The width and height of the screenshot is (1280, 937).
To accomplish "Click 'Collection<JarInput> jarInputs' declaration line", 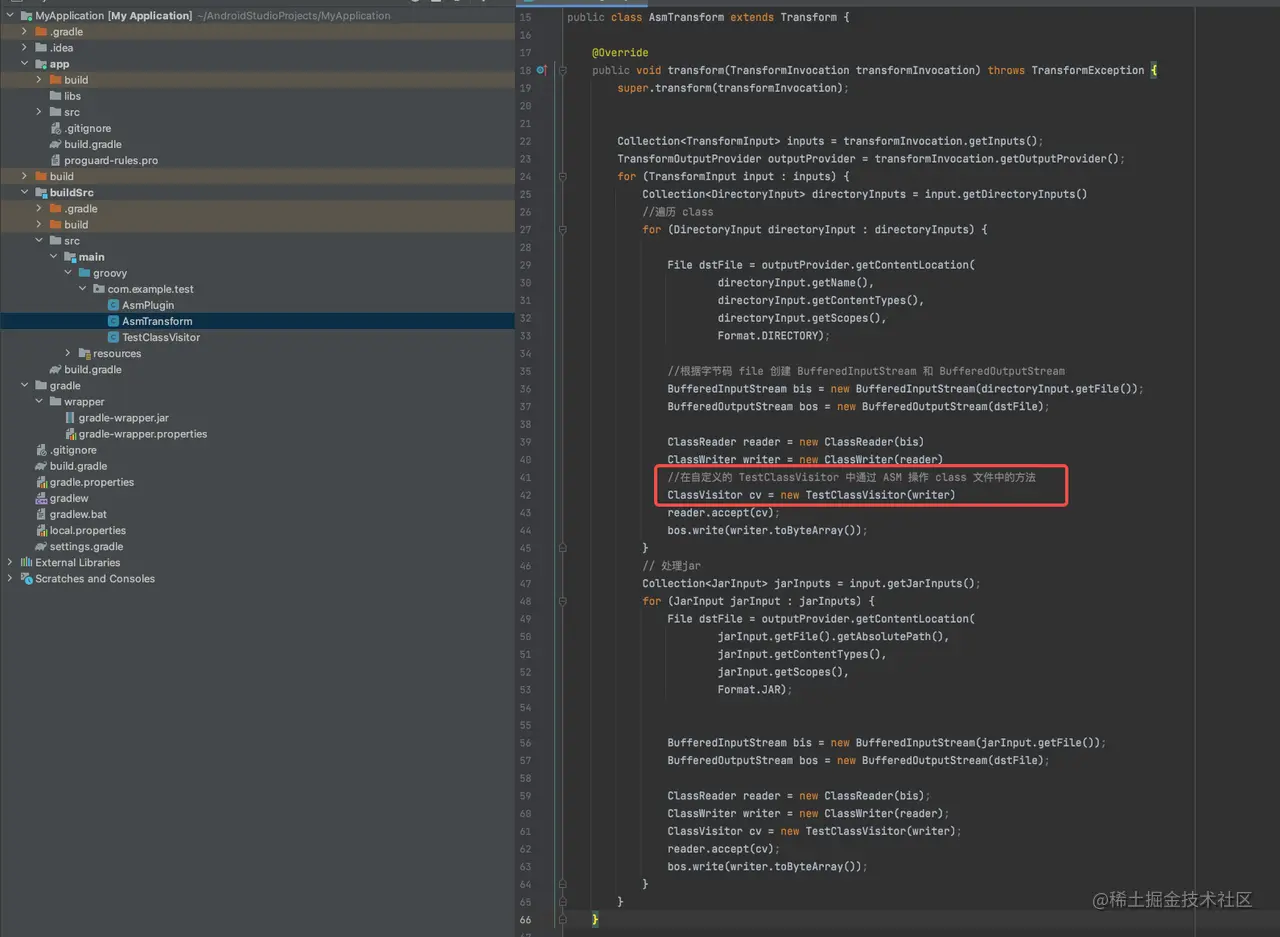I will click(811, 584).
